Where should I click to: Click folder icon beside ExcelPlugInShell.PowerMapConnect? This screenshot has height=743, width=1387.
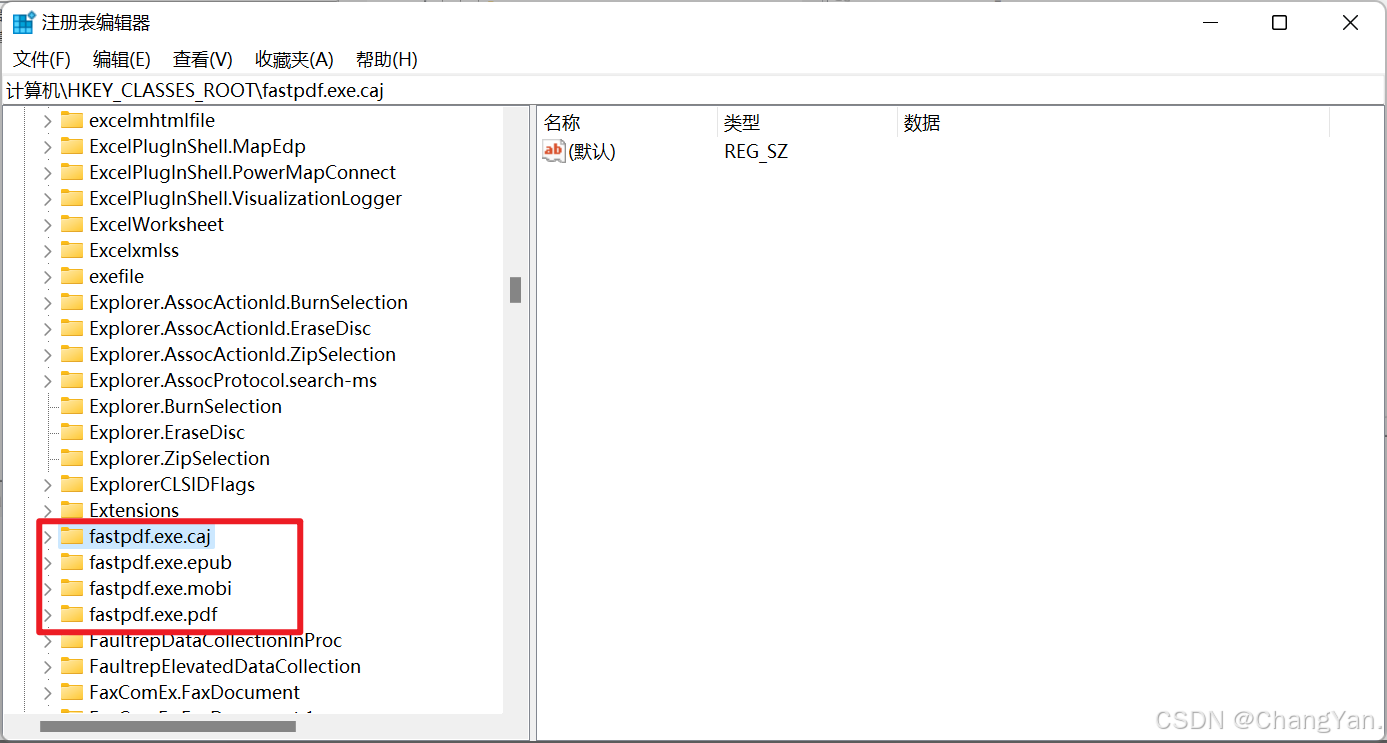72,172
